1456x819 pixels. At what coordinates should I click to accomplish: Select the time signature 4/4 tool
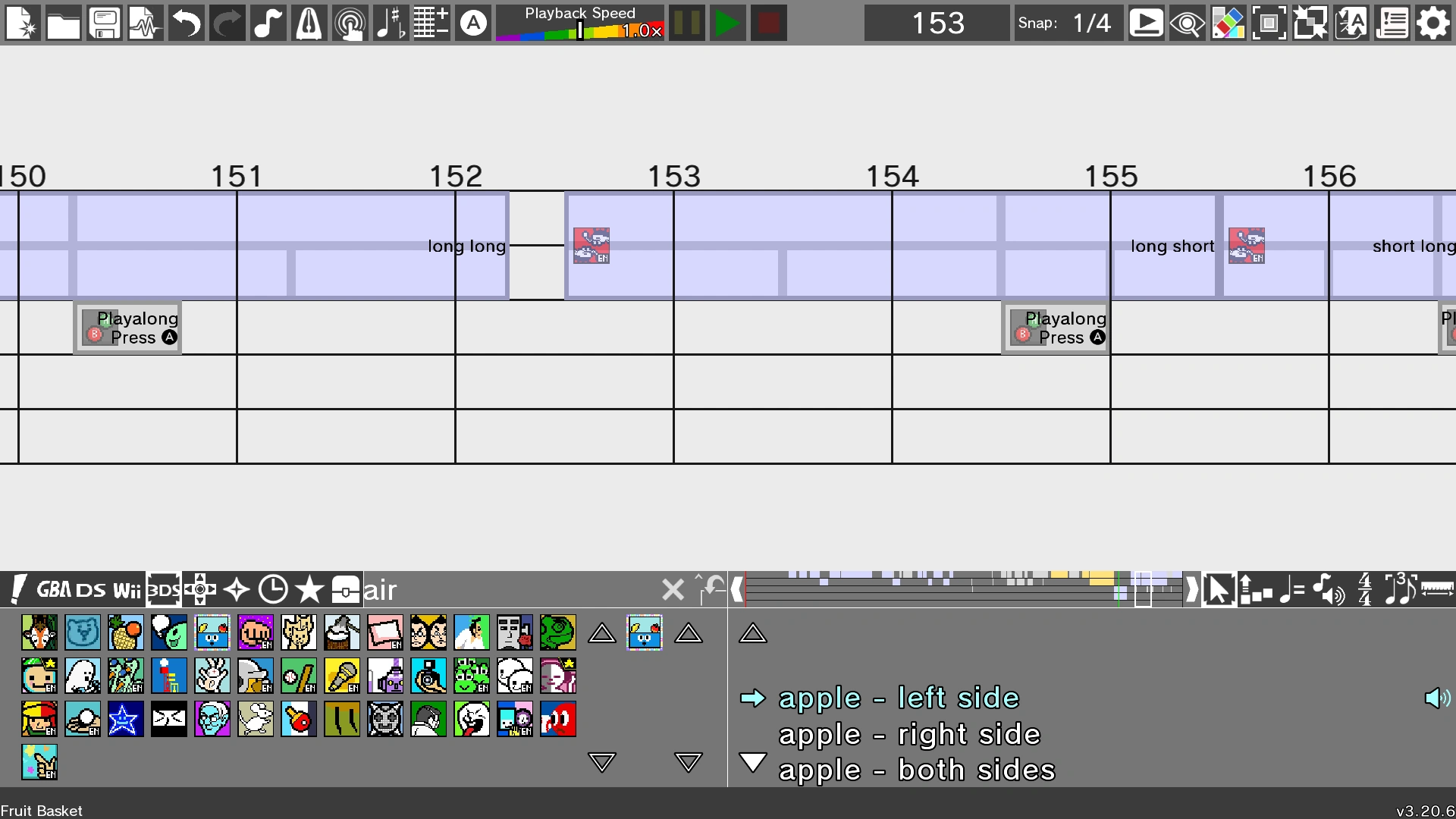(1365, 589)
